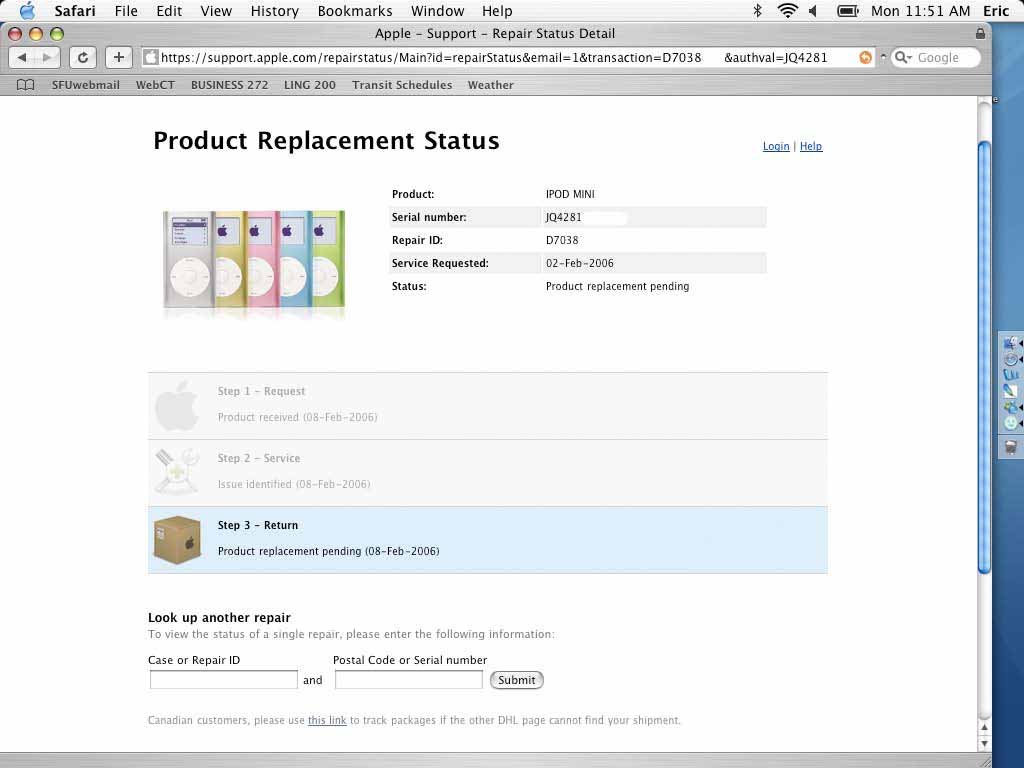Click the trash icon in the side dock
Screen dimensions: 1024x768
tap(1010, 447)
